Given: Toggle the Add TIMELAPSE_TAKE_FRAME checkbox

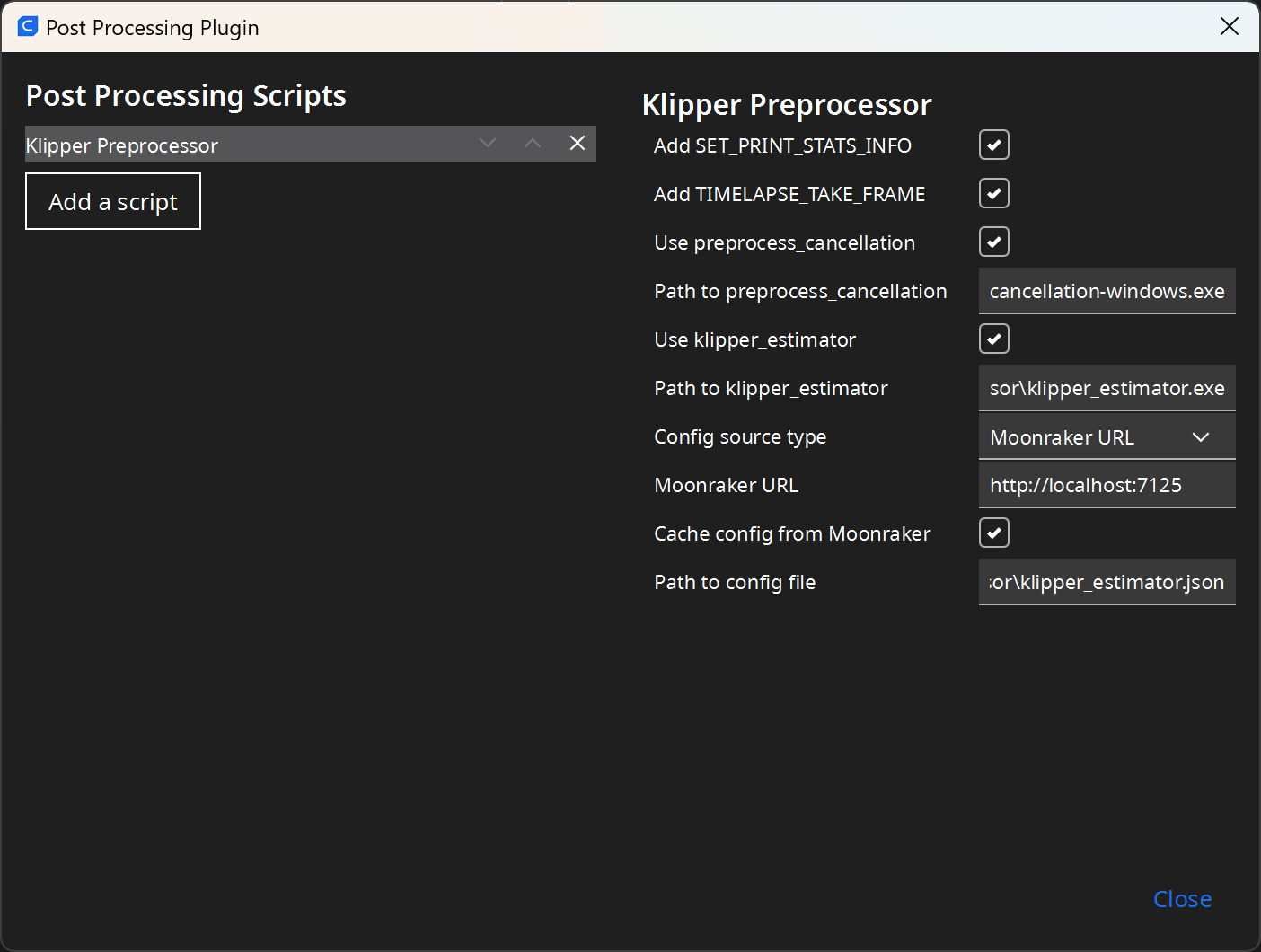Looking at the screenshot, I should [x=993, y=193].
